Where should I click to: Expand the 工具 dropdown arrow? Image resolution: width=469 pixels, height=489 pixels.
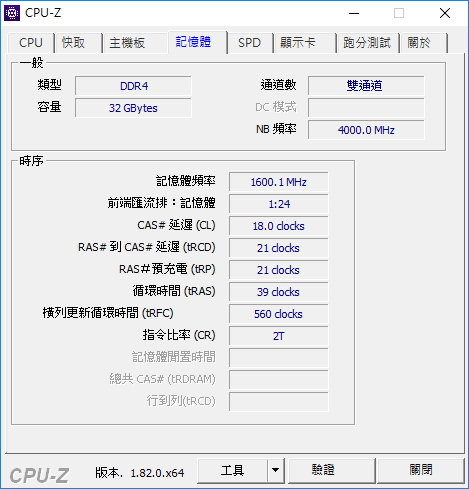coord(275,470)
